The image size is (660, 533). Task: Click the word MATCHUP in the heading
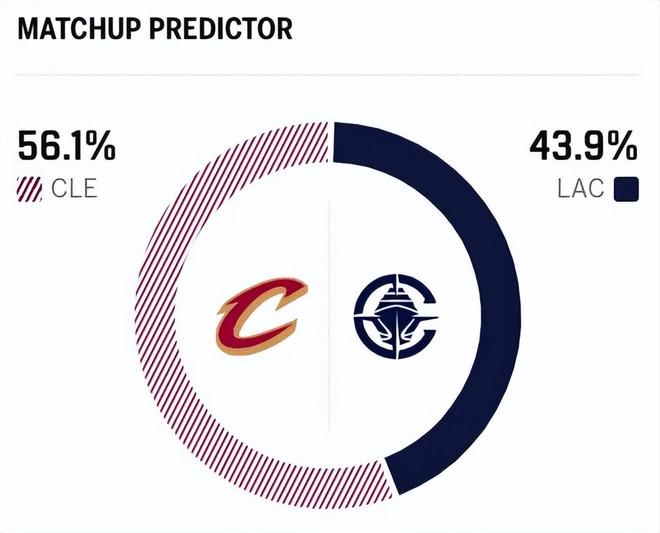coord(79,28)
